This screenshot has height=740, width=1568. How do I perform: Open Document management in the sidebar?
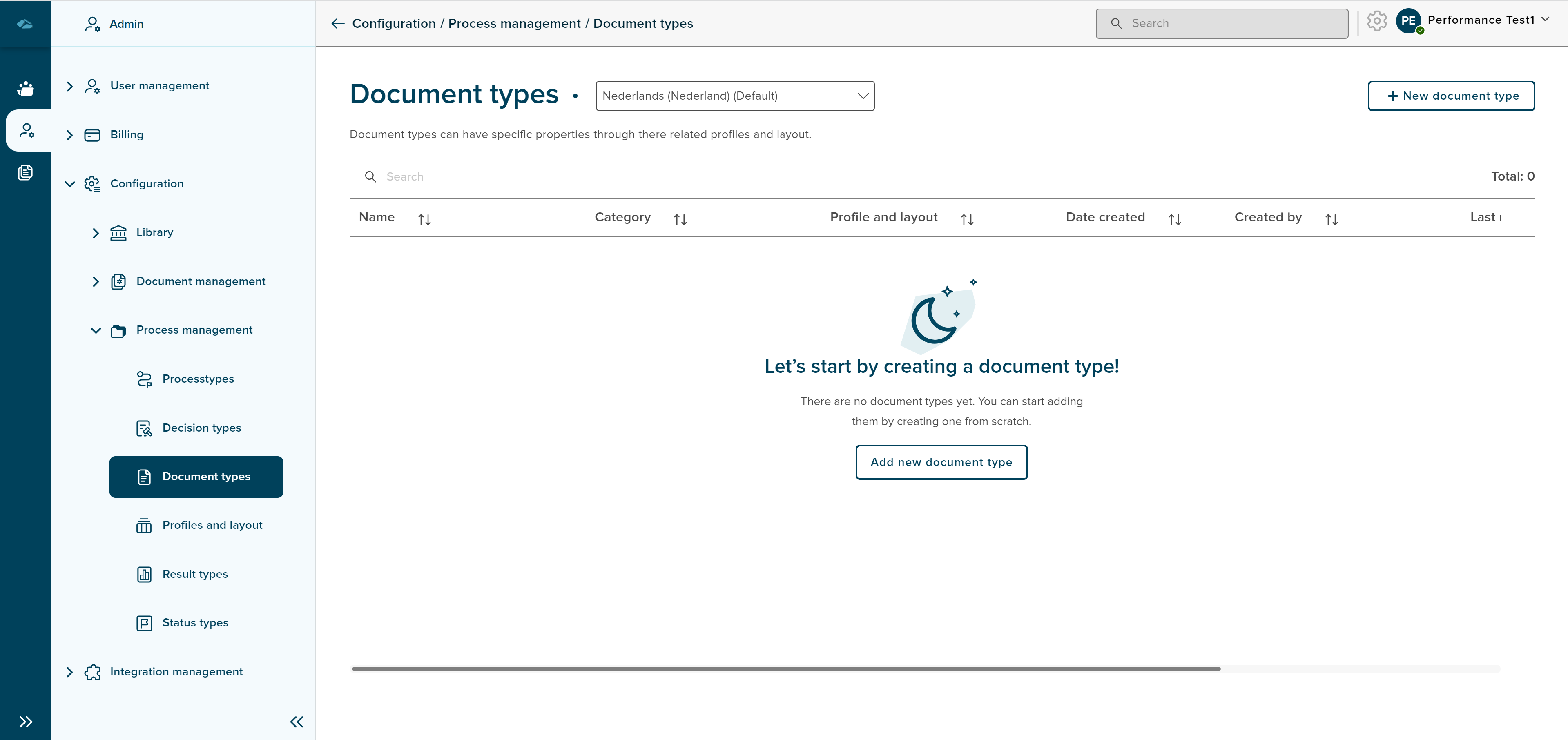[x=201, y=281]
